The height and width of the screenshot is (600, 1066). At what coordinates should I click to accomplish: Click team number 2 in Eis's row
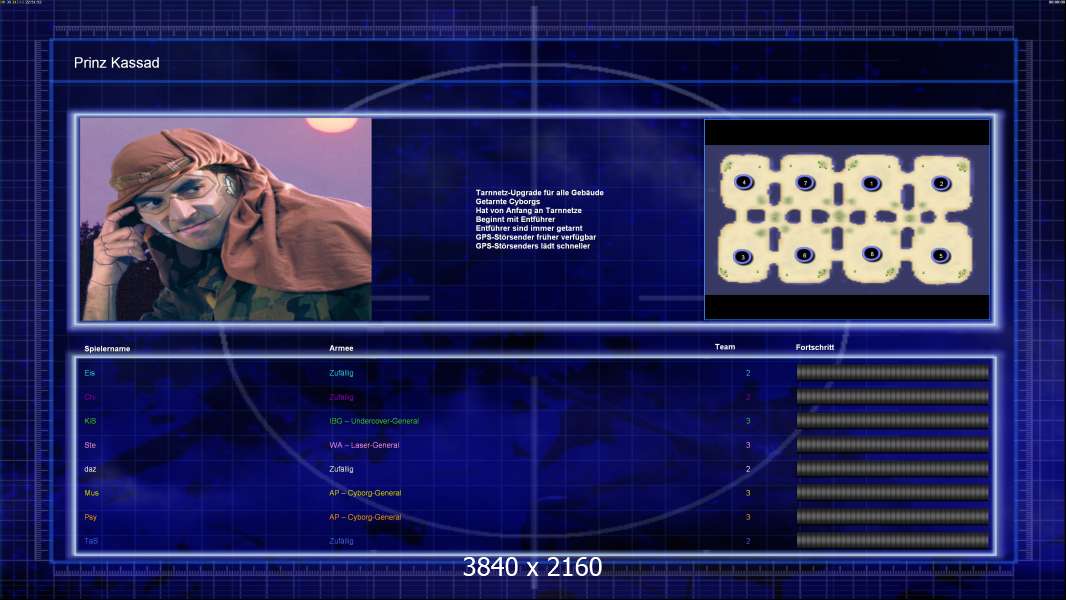tap(748, 373)
